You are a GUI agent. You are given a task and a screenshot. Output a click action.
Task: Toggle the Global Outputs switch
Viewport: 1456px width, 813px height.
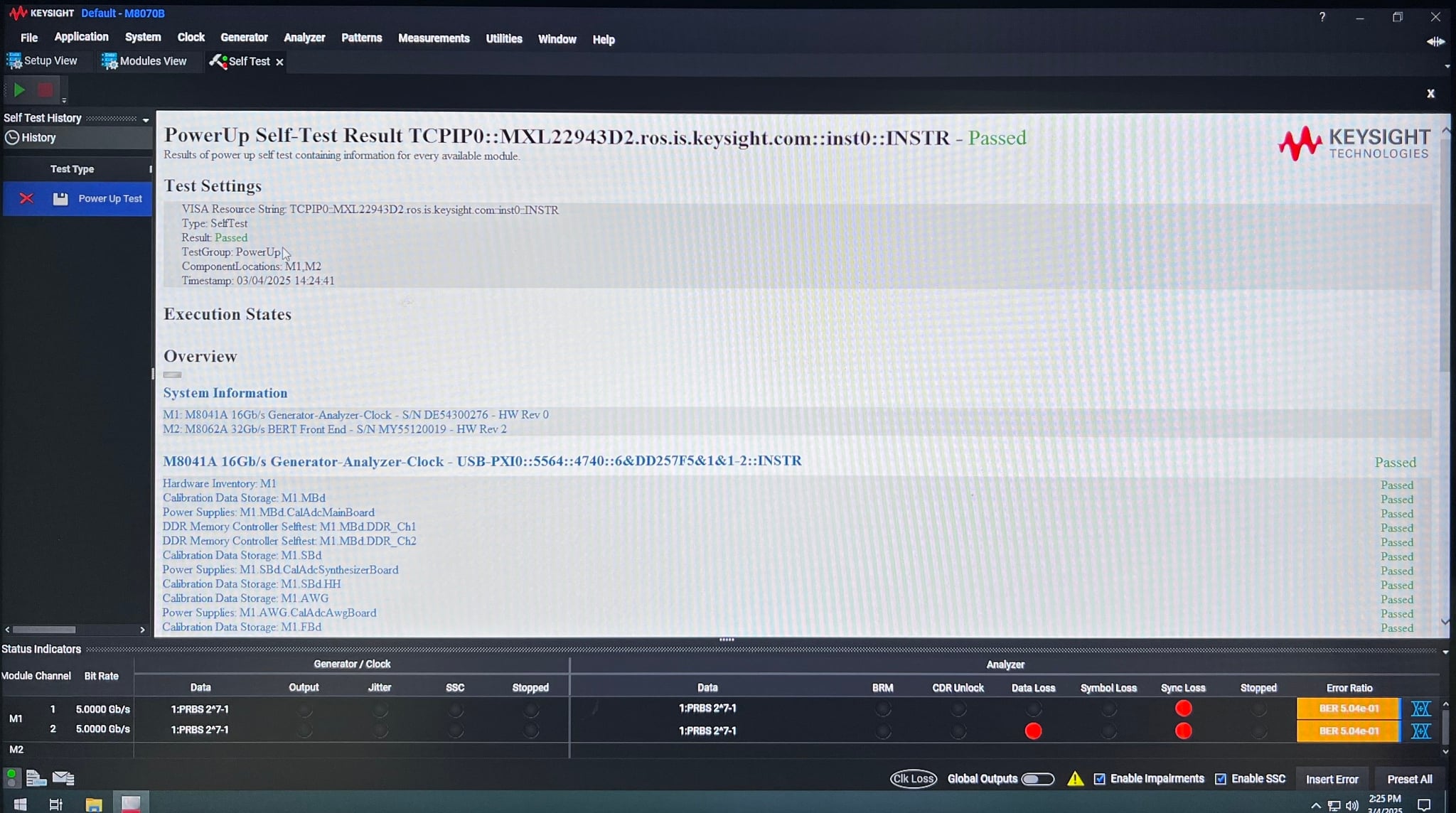[1037, 780]
